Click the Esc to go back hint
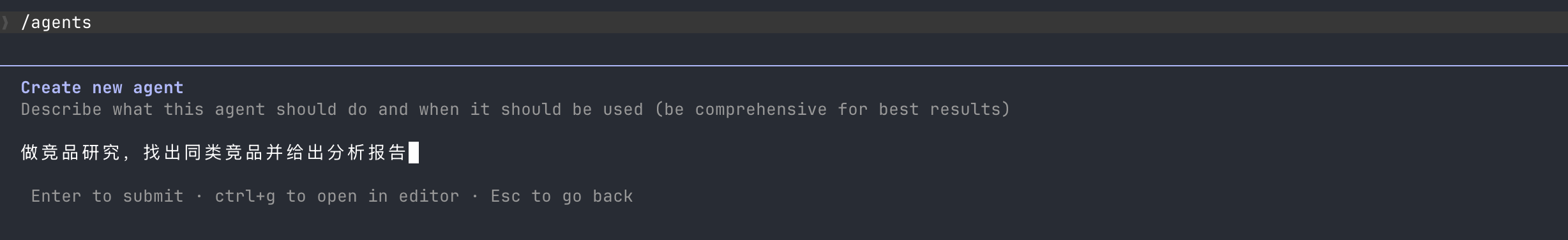Screen dimensions: 1568x240 [x=562, y=196]
